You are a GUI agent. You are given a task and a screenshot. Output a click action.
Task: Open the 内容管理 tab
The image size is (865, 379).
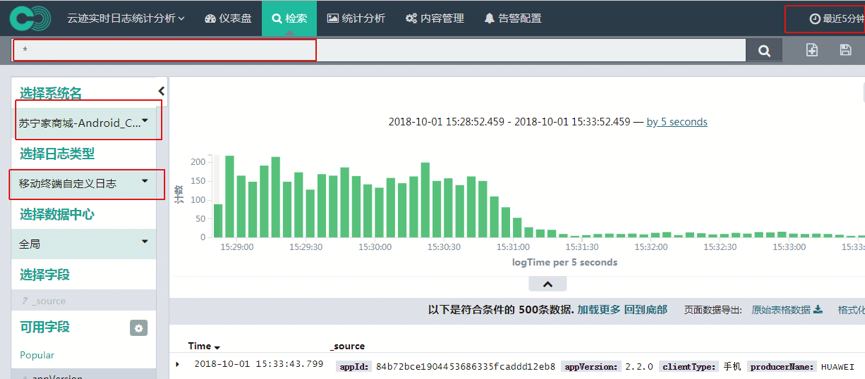pyautogui.click(x=434, y=18)
